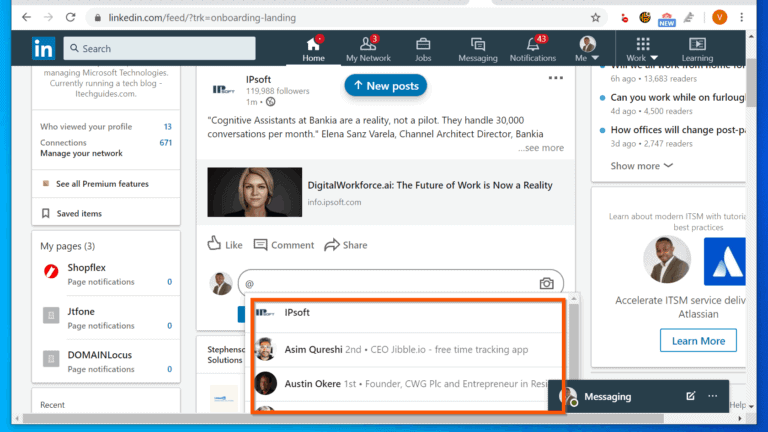The width and height of the screenshot is (768, 432).
Task: Open Notifications with 43 badge
Action: 533,49
